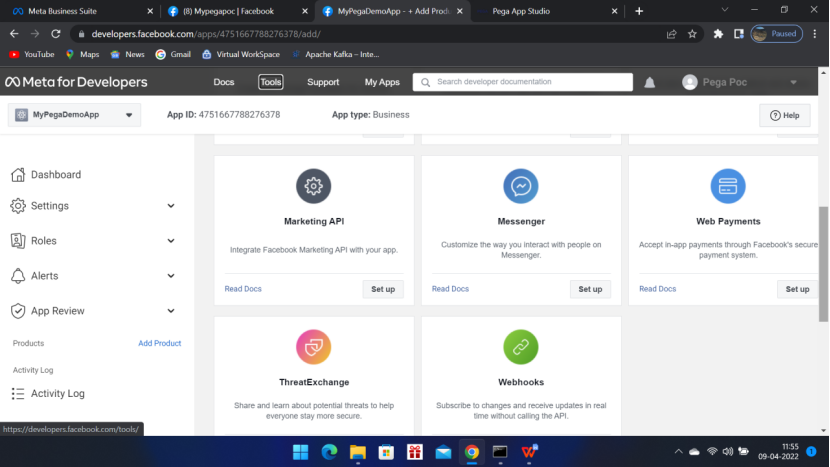This screenshot has height=467, width=830.
Task: Open the News bookmark
Action: [128, 54]
